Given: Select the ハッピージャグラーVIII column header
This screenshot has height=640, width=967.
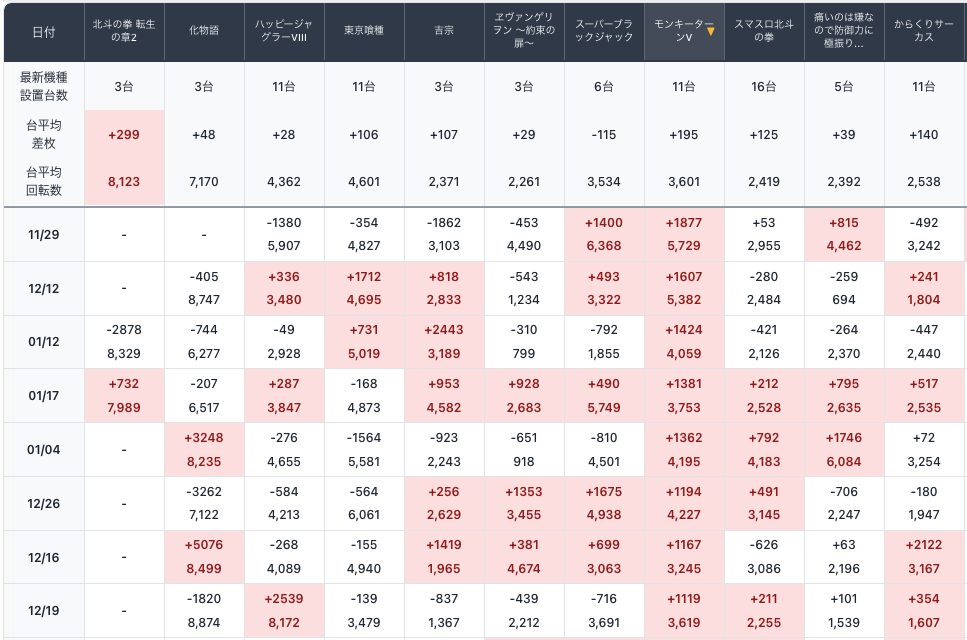Looking at the screenshot, I should click(x=284, y=31).
